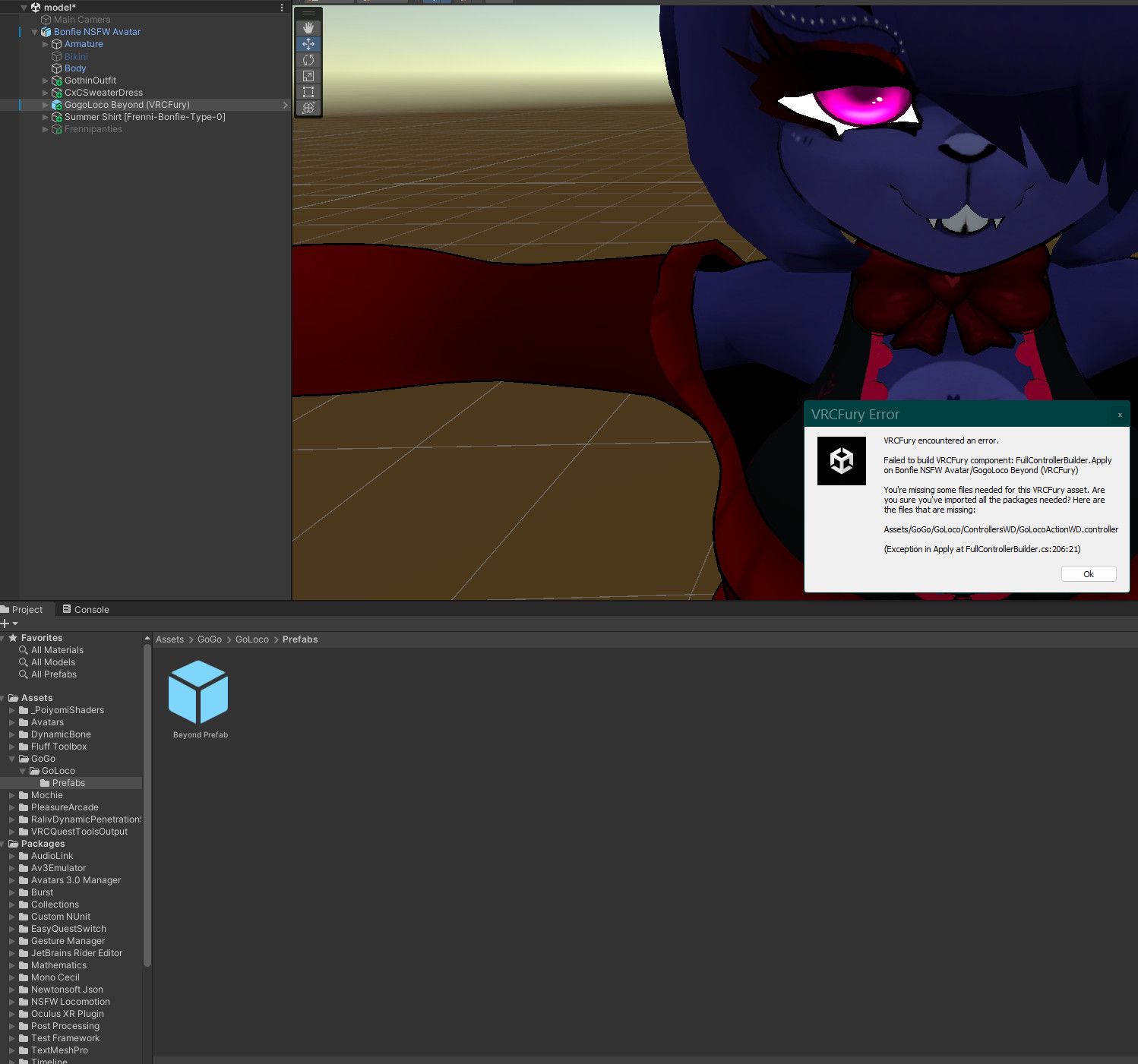
Task: Collapse the model* scene in the Hierarchy
Action: [24, 8]
